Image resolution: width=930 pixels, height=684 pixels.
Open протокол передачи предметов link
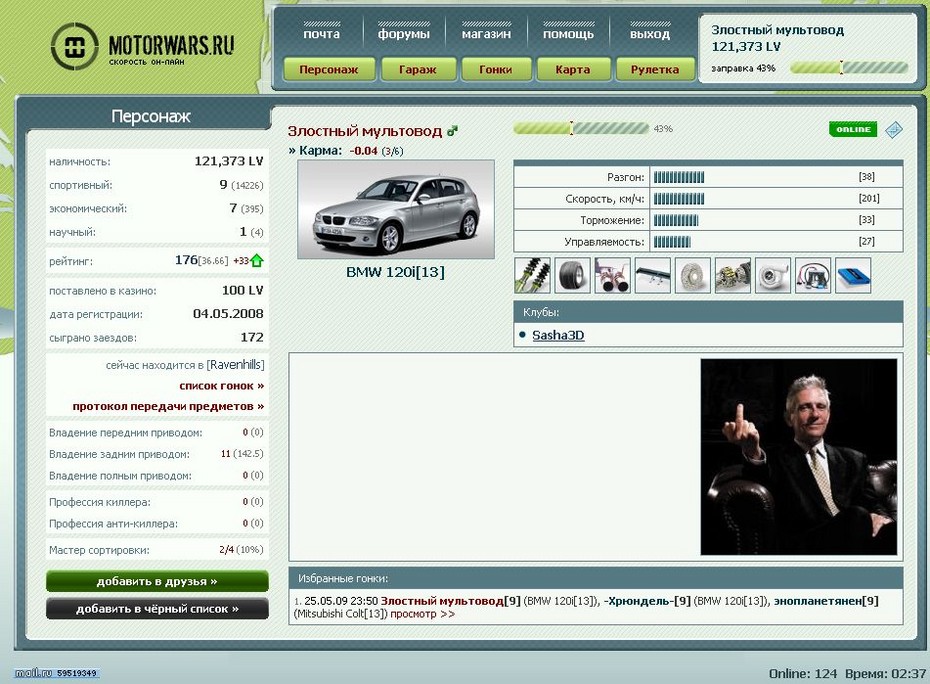click(168, 406)
